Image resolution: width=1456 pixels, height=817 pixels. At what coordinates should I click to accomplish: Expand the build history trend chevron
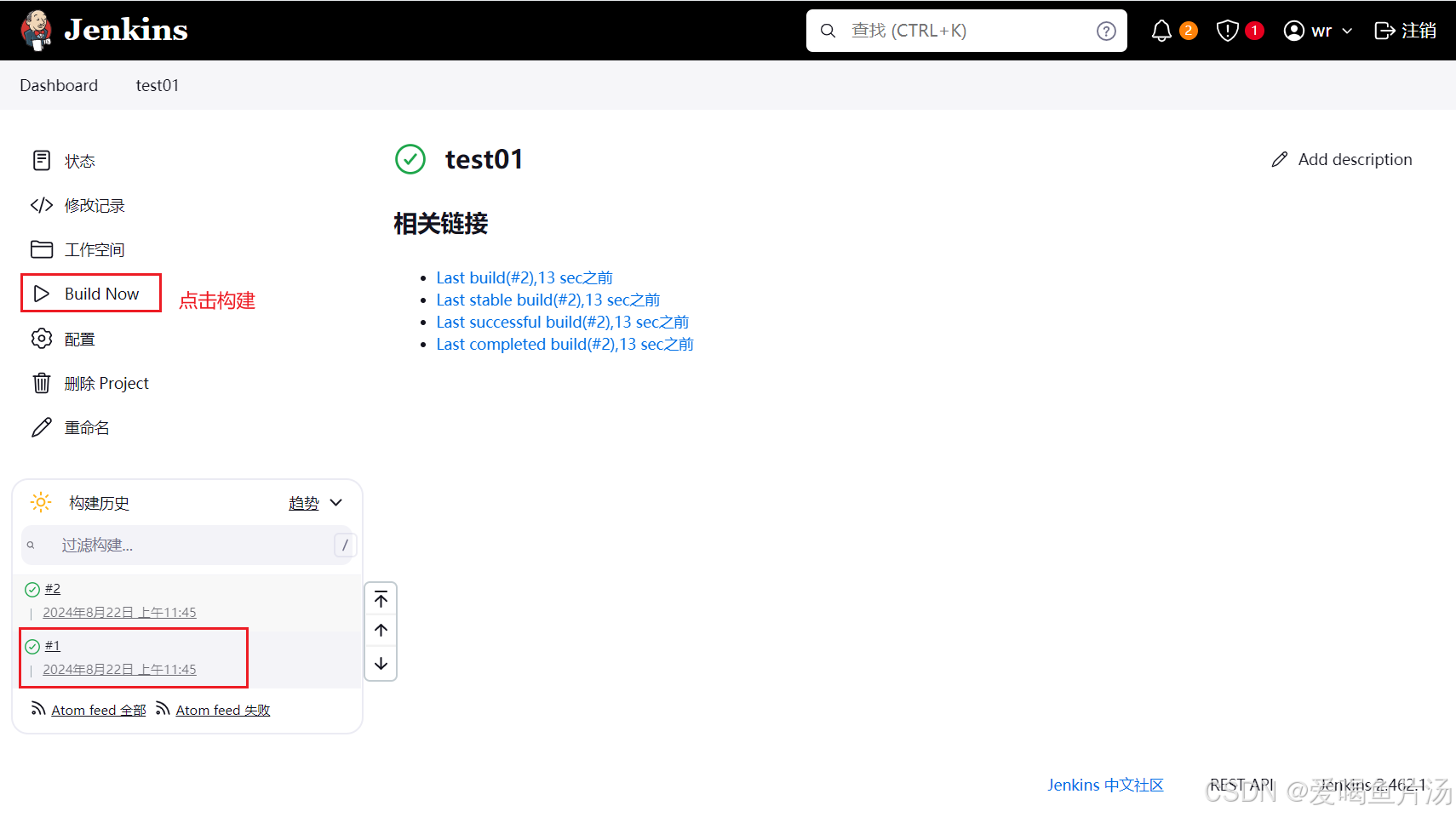336,502
